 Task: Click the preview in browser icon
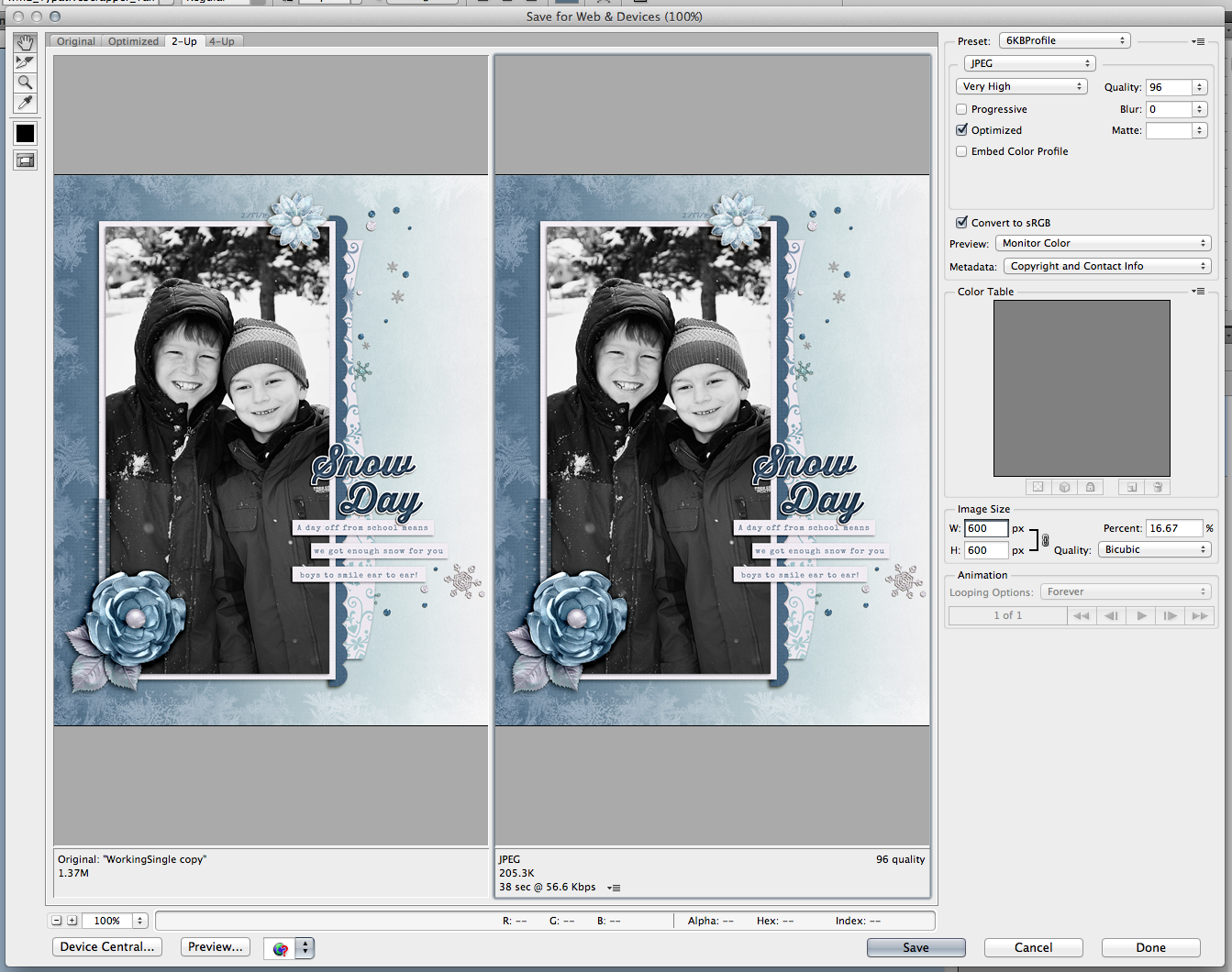pos(281,948)
